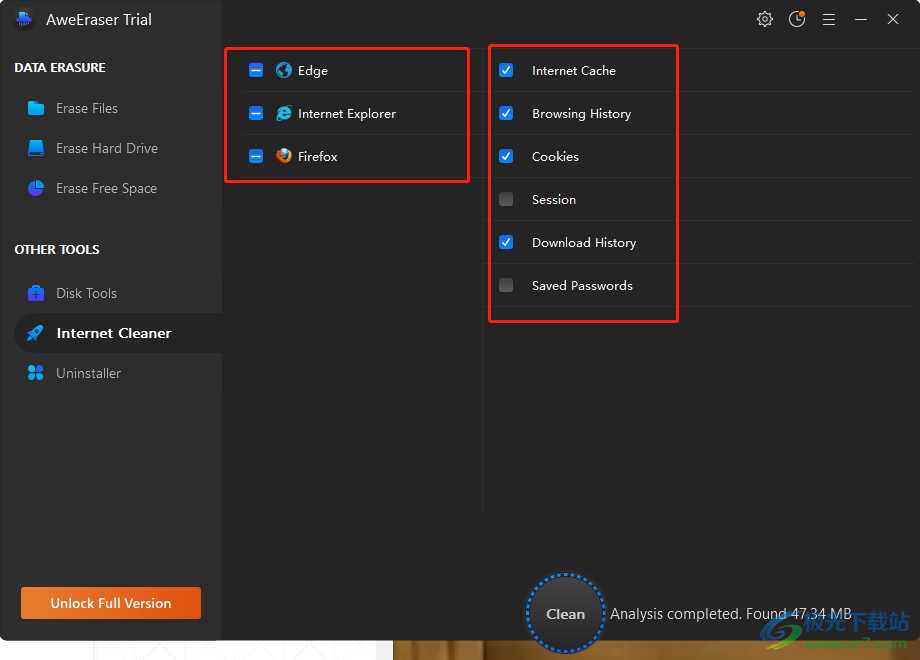
Task: Click the Cookies label
Action: pyautogui.click(x=555, y=157)
